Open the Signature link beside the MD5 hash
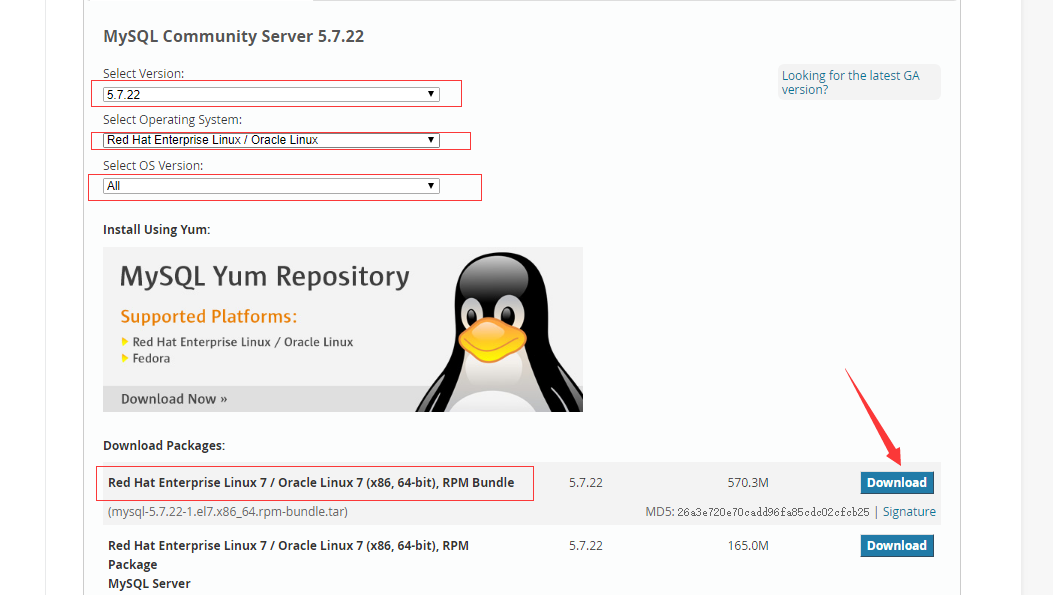 point(909,512)
